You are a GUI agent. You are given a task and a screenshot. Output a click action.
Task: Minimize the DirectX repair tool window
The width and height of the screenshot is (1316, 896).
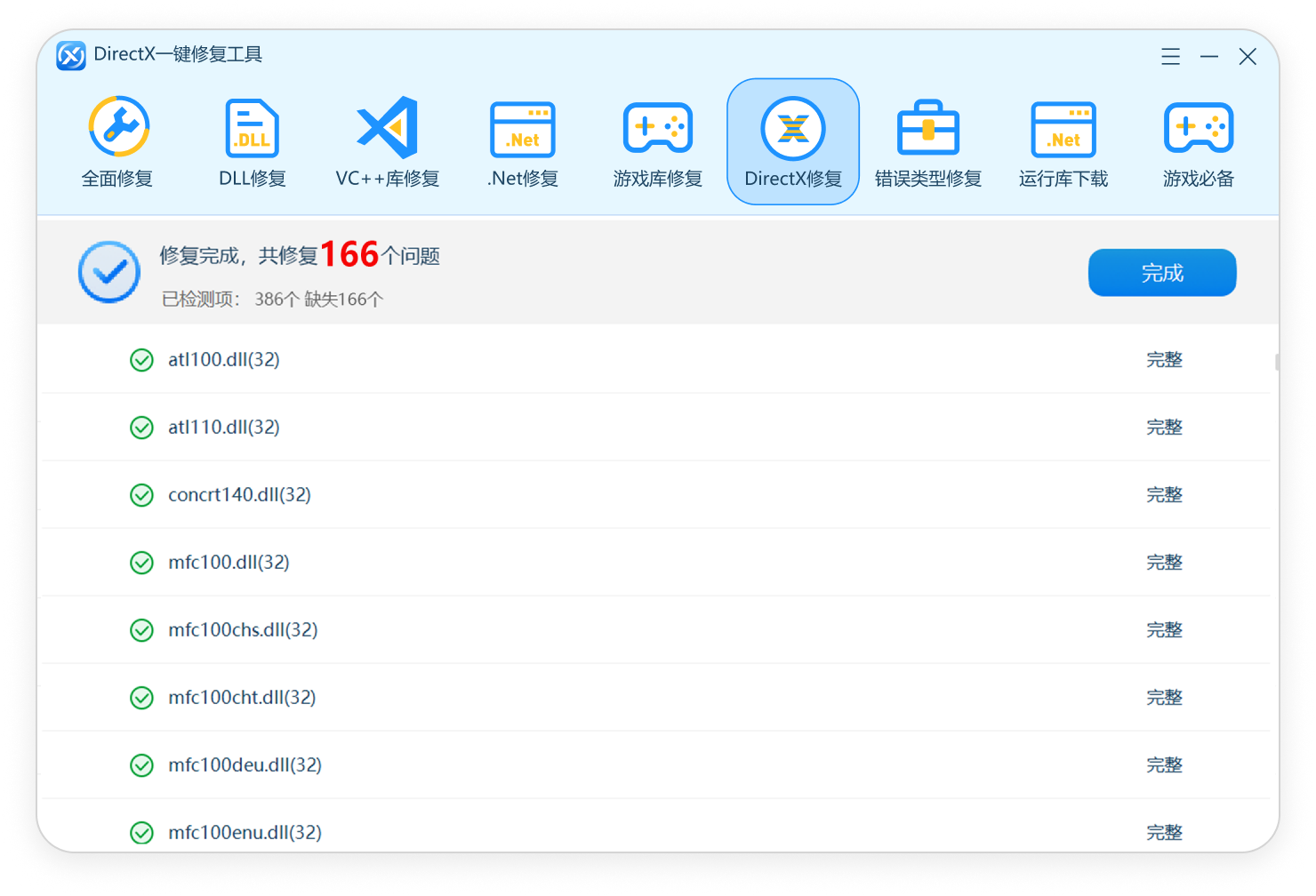(1209, 57)
